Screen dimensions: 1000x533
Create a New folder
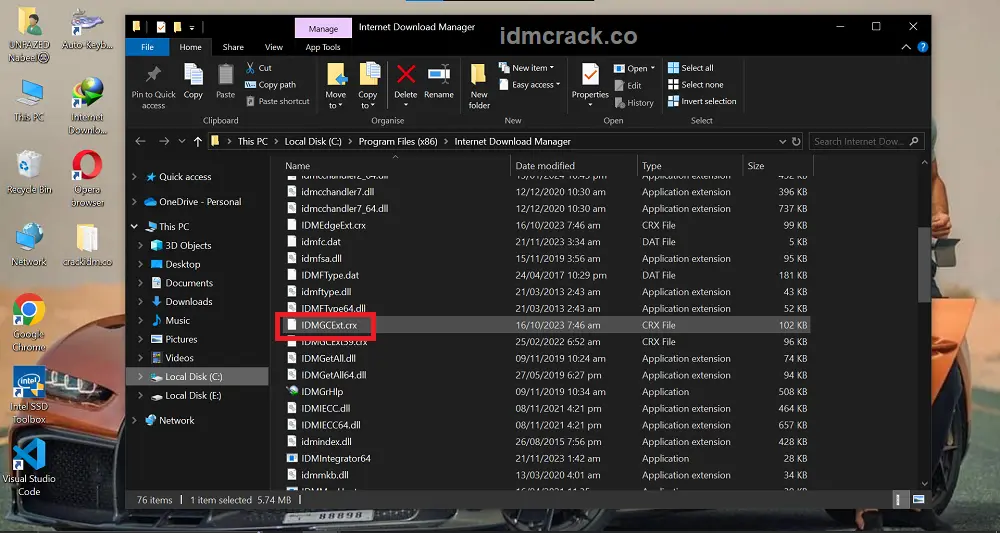point(479,86)
